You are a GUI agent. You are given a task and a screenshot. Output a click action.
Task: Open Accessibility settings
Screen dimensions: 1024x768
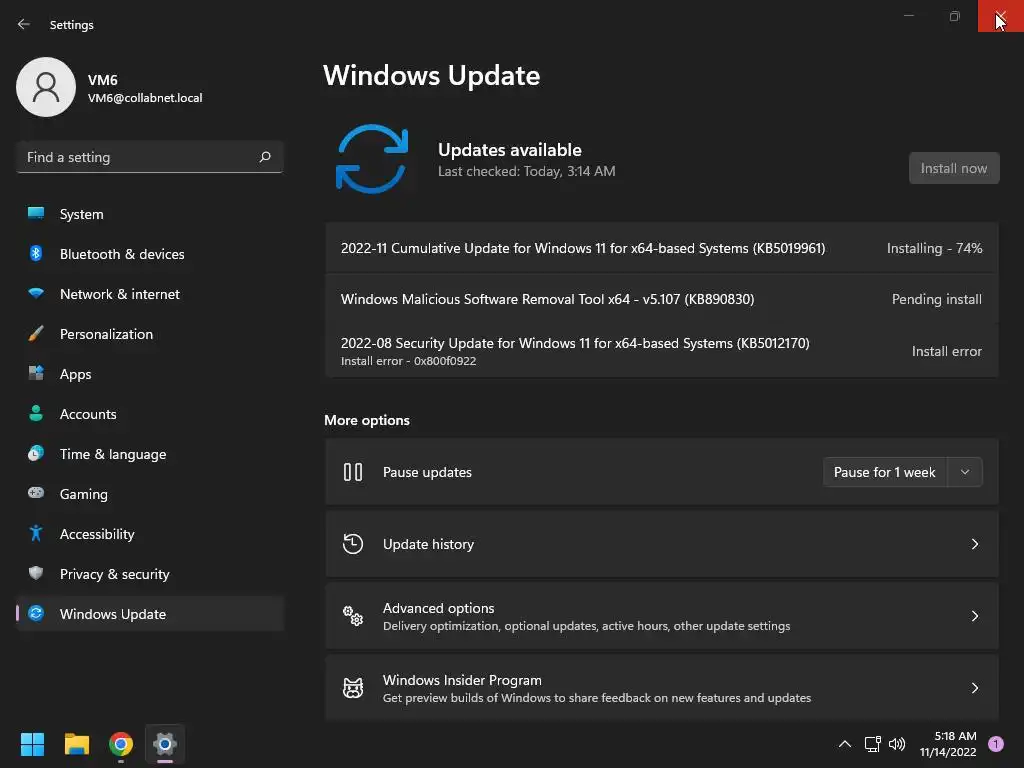150,534
